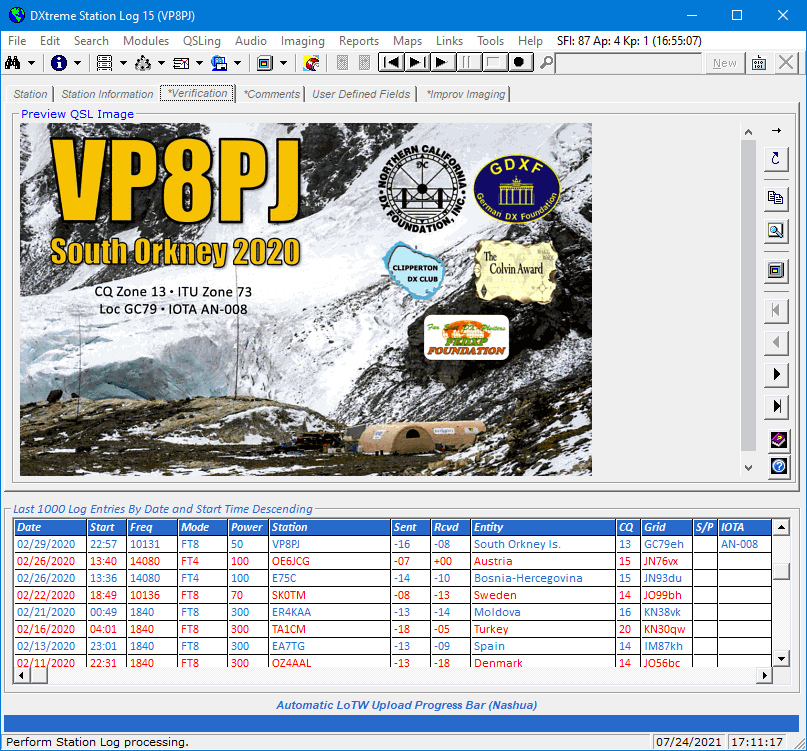Viewport: 807px width, 751px height.
Task: Click the QSL card mail icon
Action: 181,63
